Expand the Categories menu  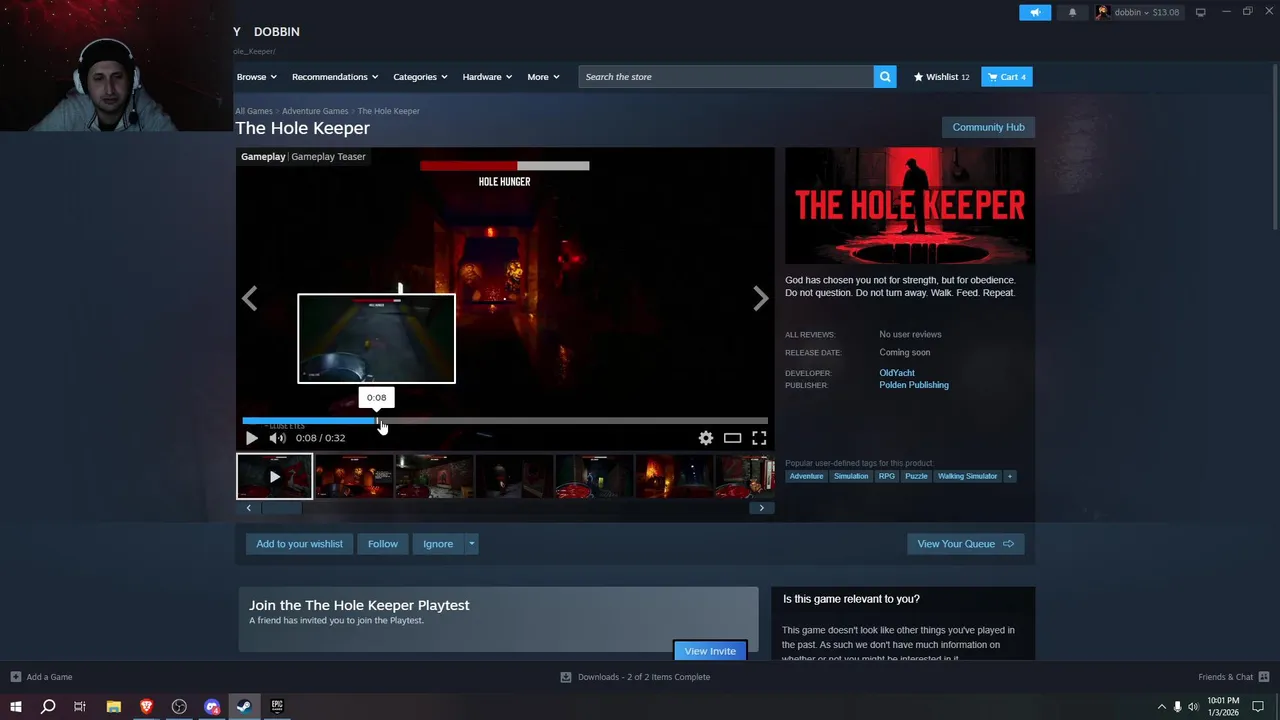pos(420,77)
